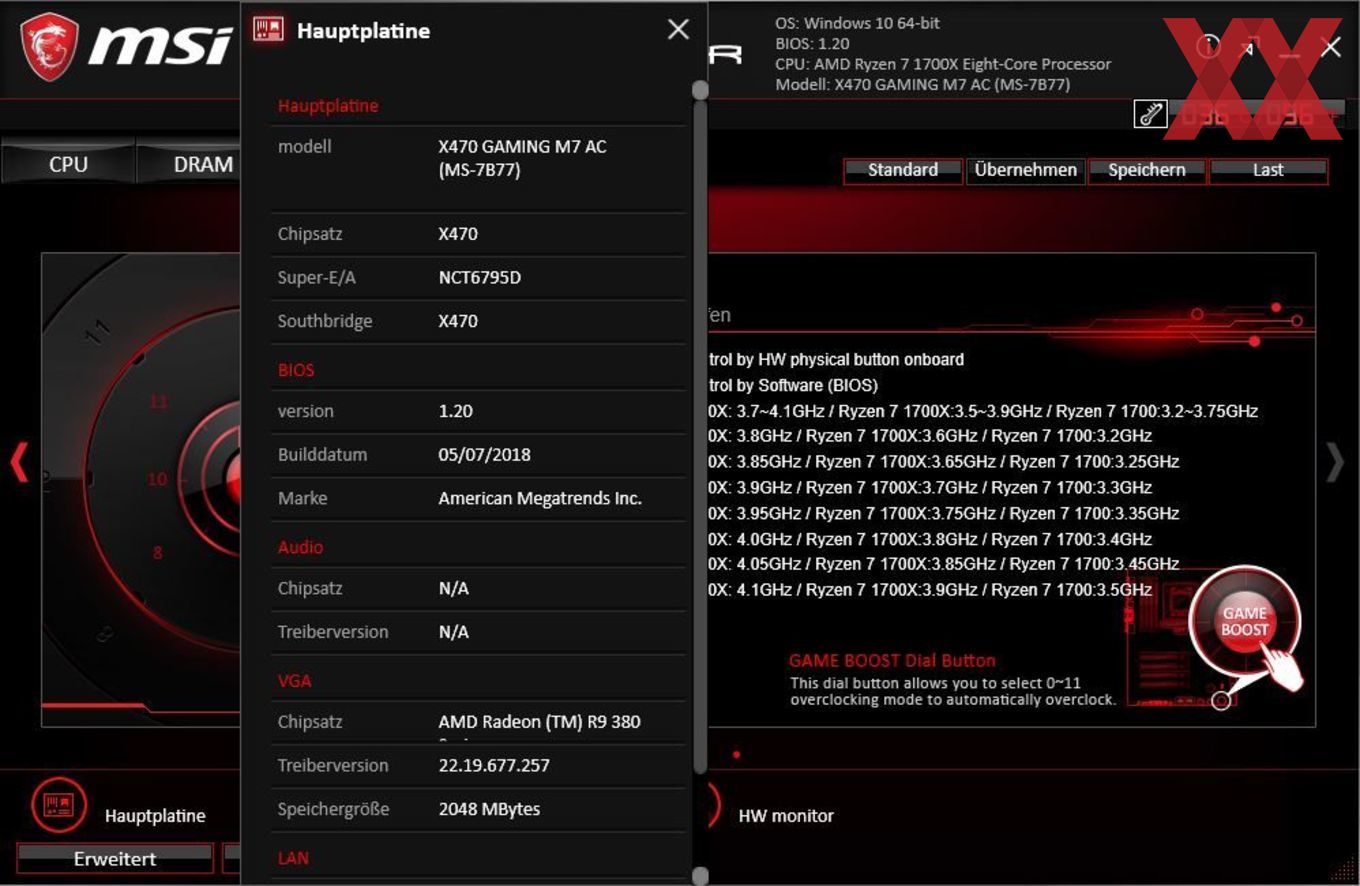The image size is (1360, 886).
Task: Open the thermometer temperature icon
Action: tap(1151, 114)
